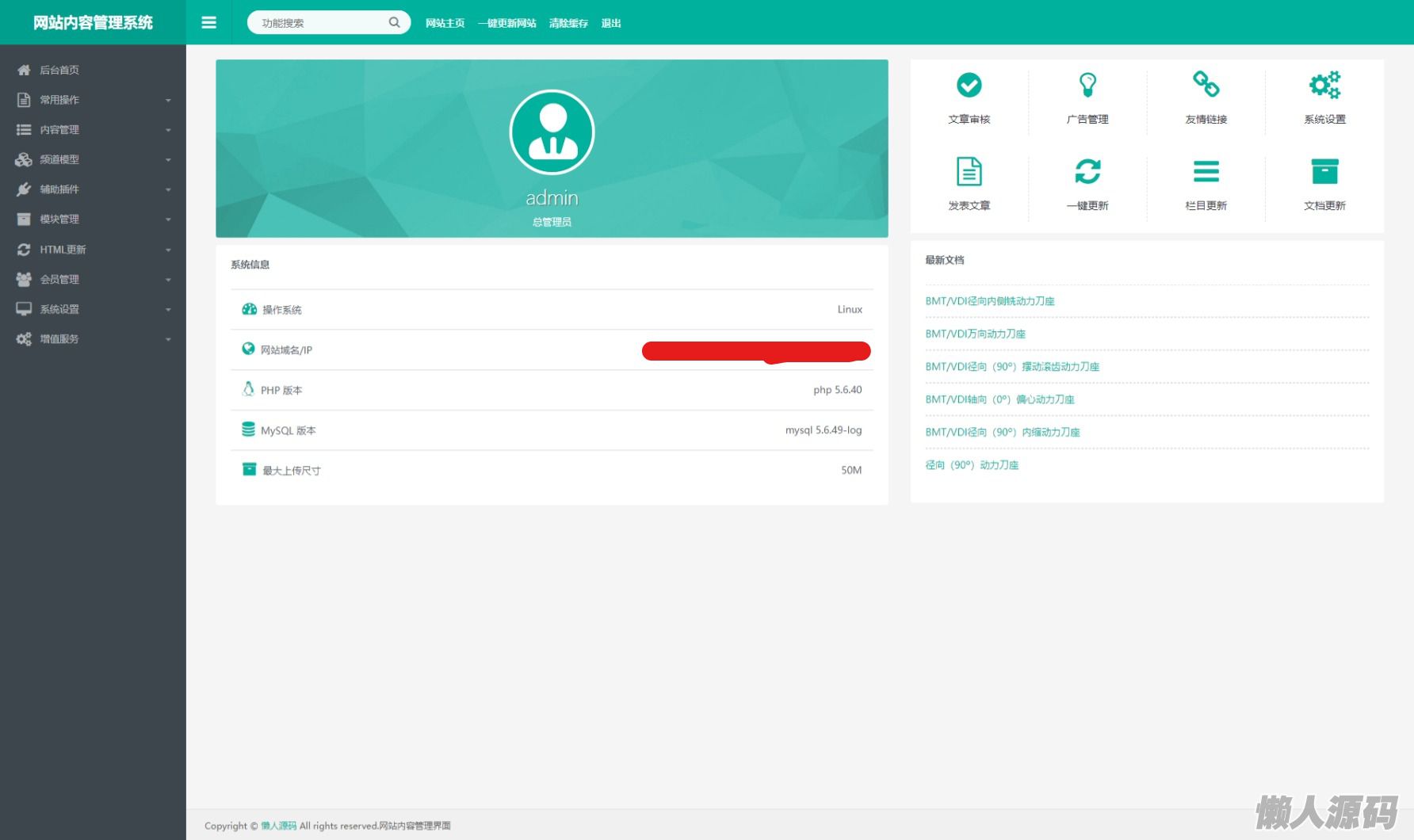
Task: Expand the 增值服务 dropdown arrow
Action: [x=168, y=340]
